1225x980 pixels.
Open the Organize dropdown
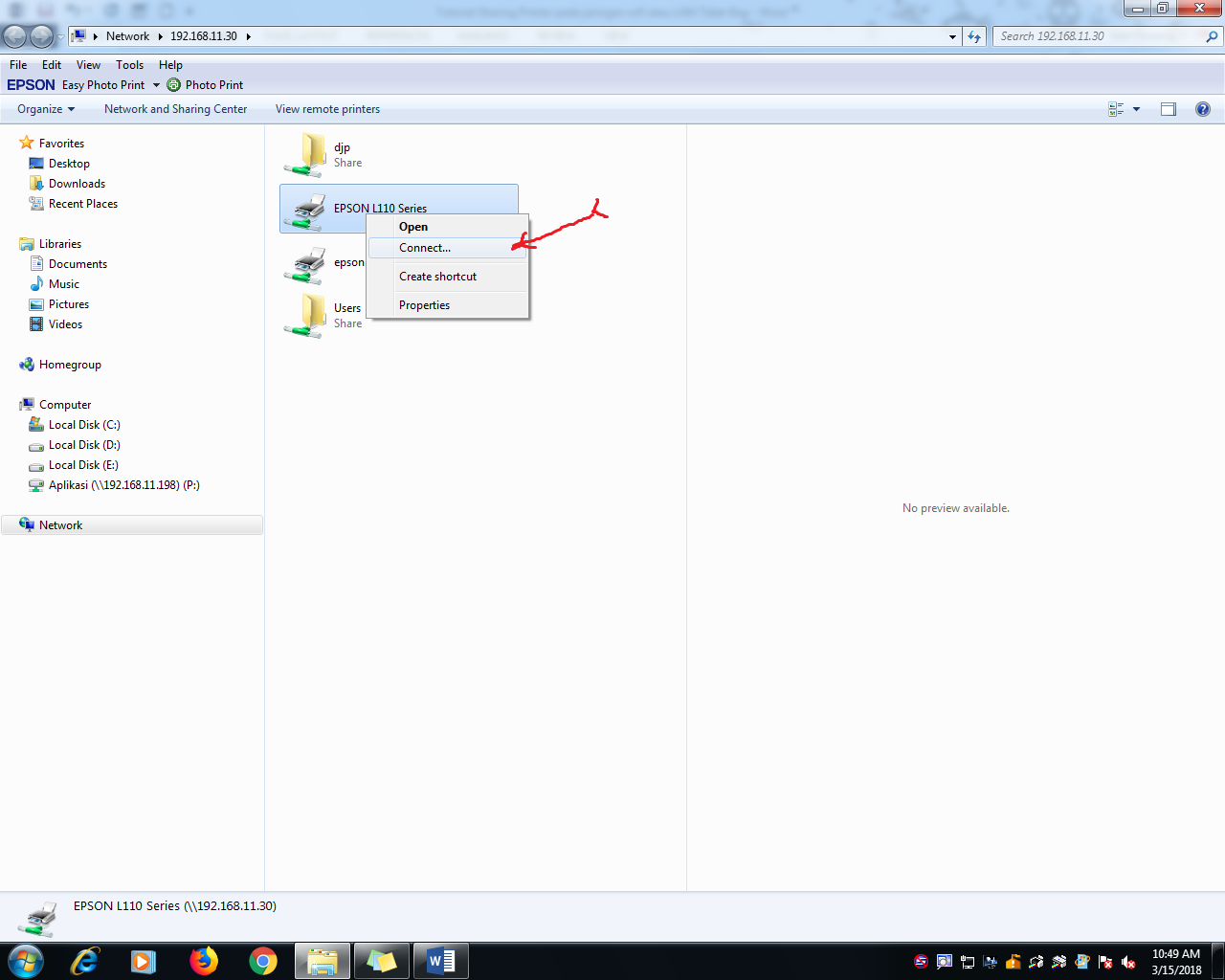46,109
